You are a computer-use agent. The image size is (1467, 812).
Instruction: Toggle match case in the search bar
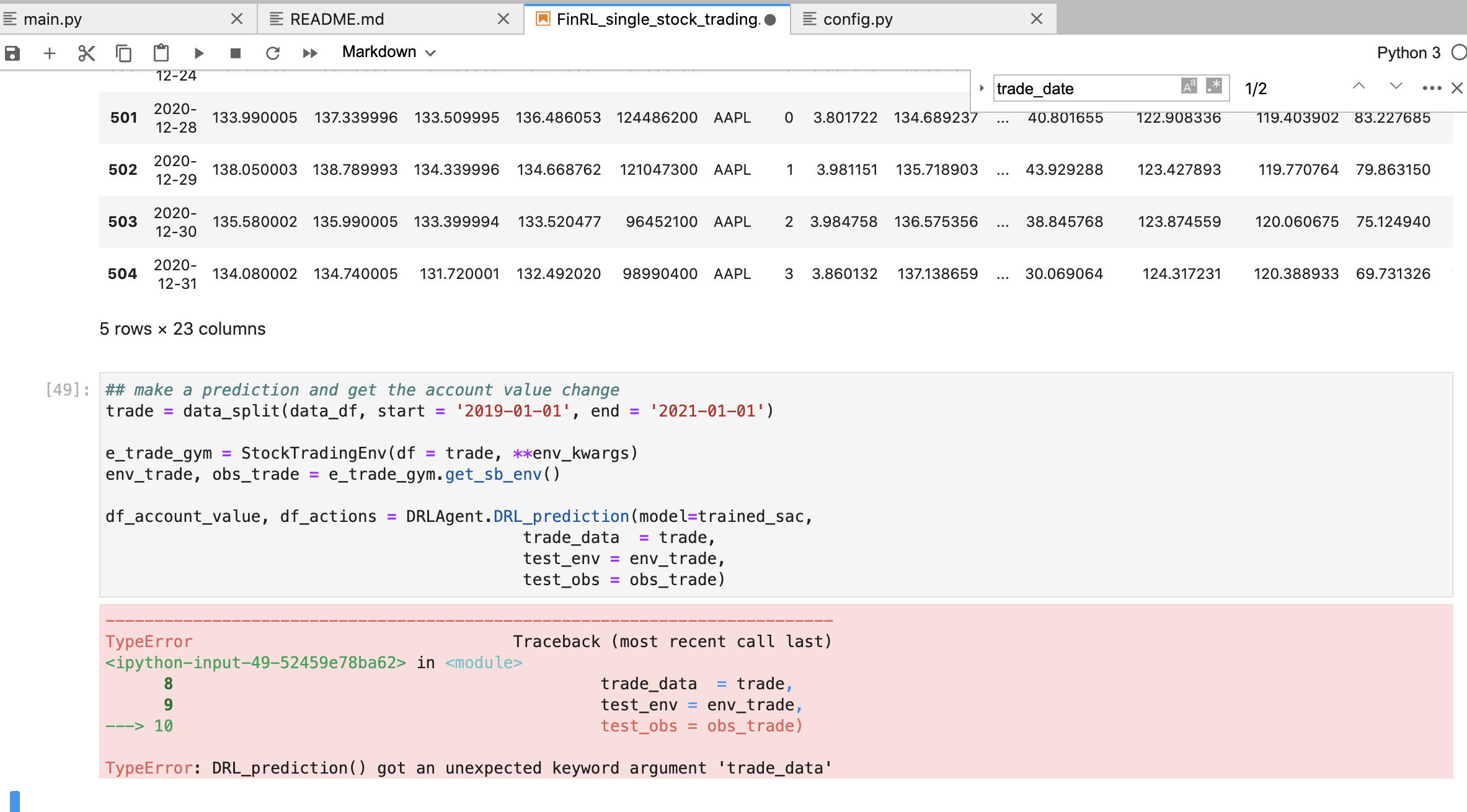[x=1189, y=86]
